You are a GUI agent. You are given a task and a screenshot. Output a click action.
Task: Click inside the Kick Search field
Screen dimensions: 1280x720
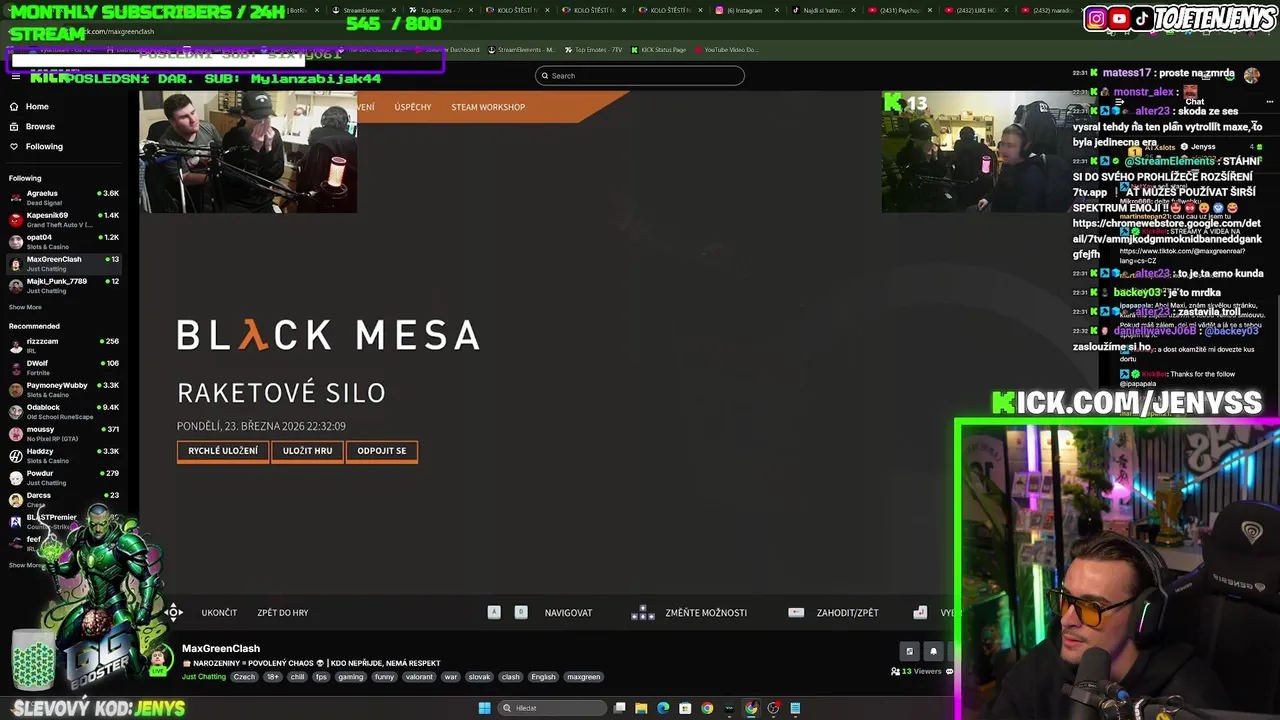[640, 76]
